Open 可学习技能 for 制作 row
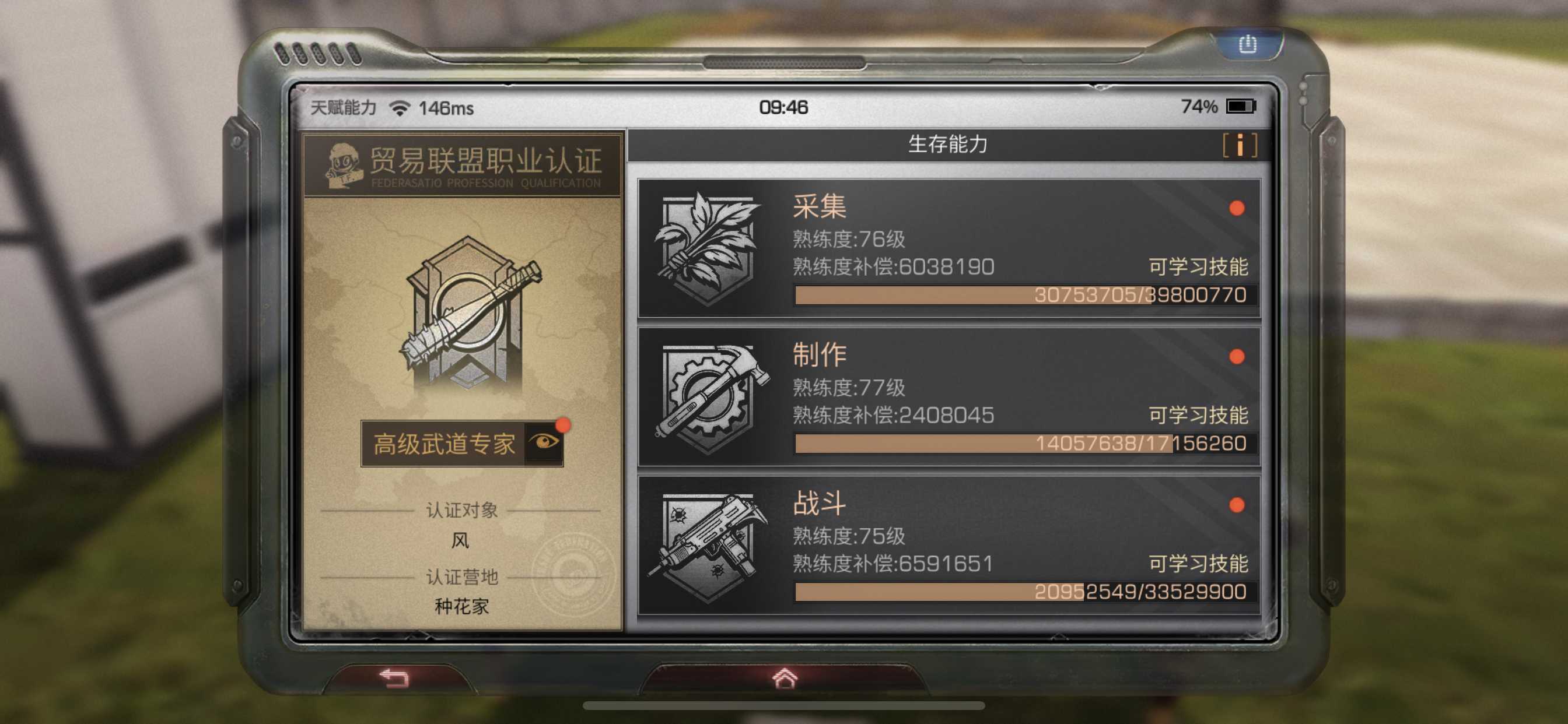 [x=1198, y=415]
